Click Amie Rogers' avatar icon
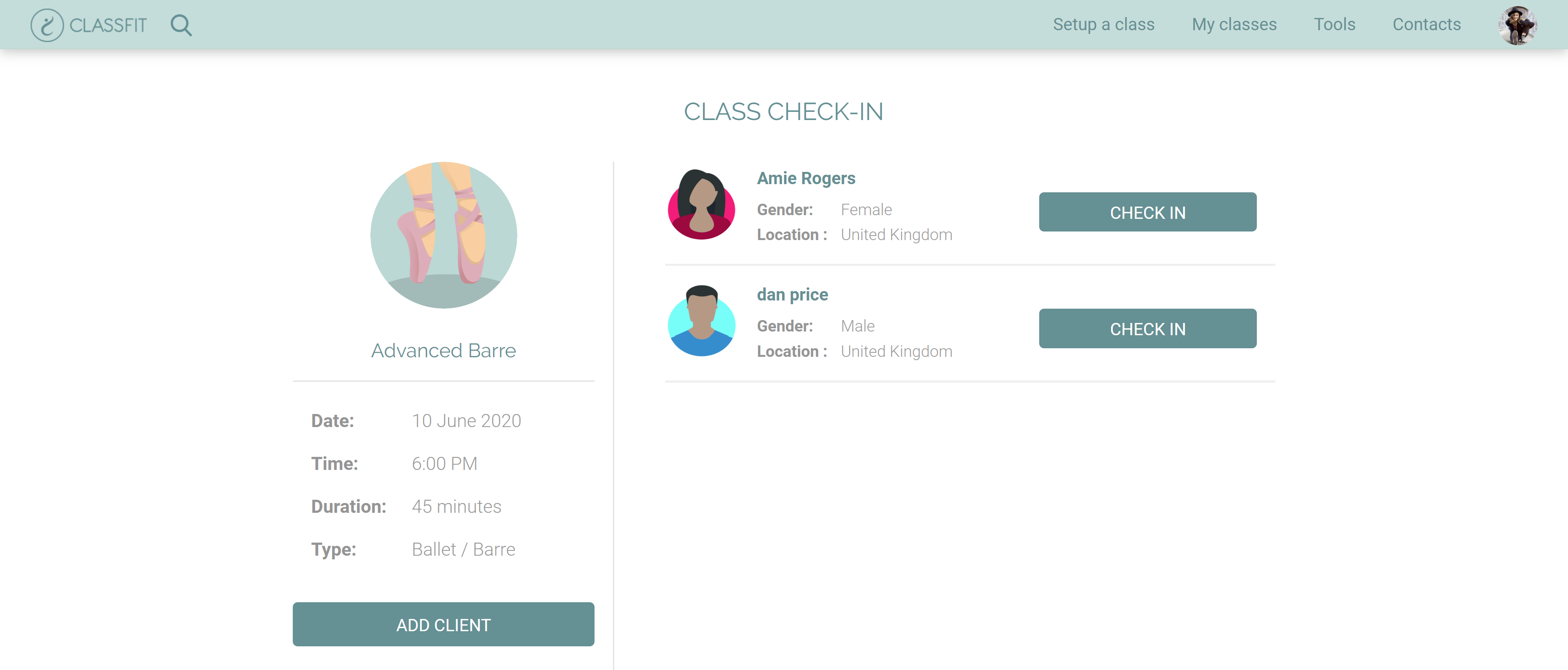 tap(701, 205)
